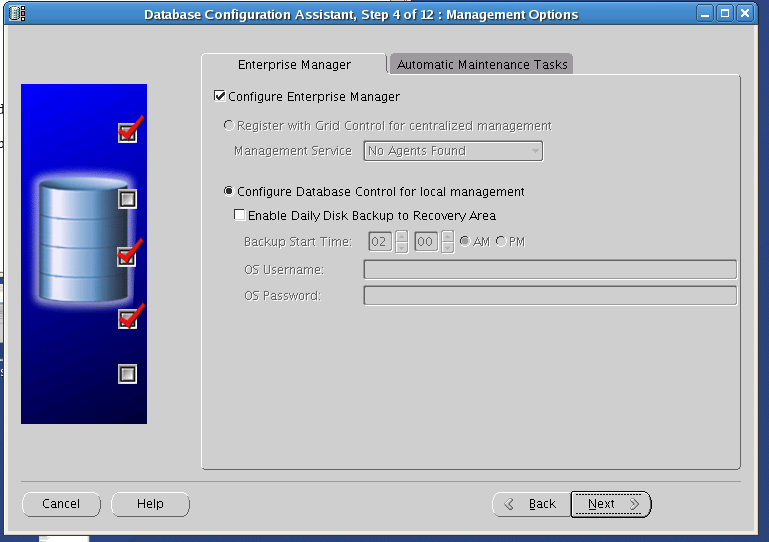
Task: Click into the OS Username field
Action: click(x=550, y=269)
